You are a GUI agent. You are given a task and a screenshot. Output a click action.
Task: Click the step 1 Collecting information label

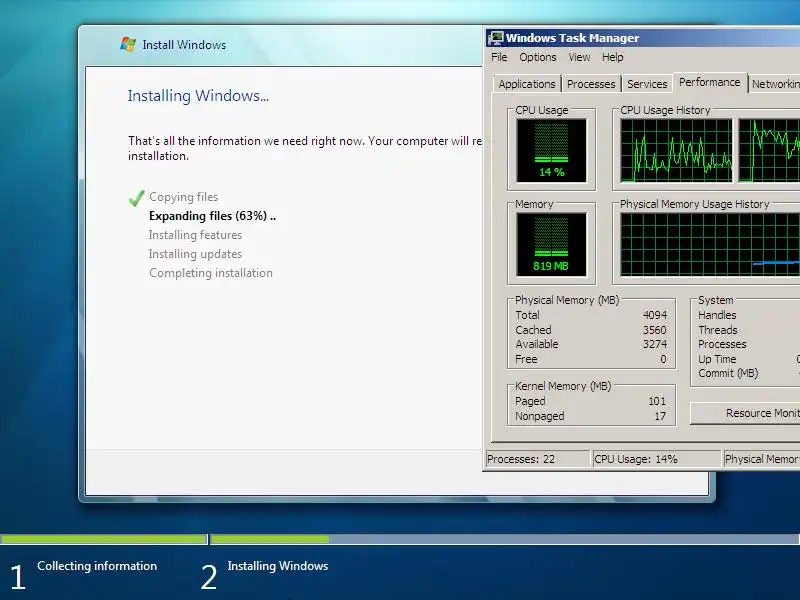[97, 566]
